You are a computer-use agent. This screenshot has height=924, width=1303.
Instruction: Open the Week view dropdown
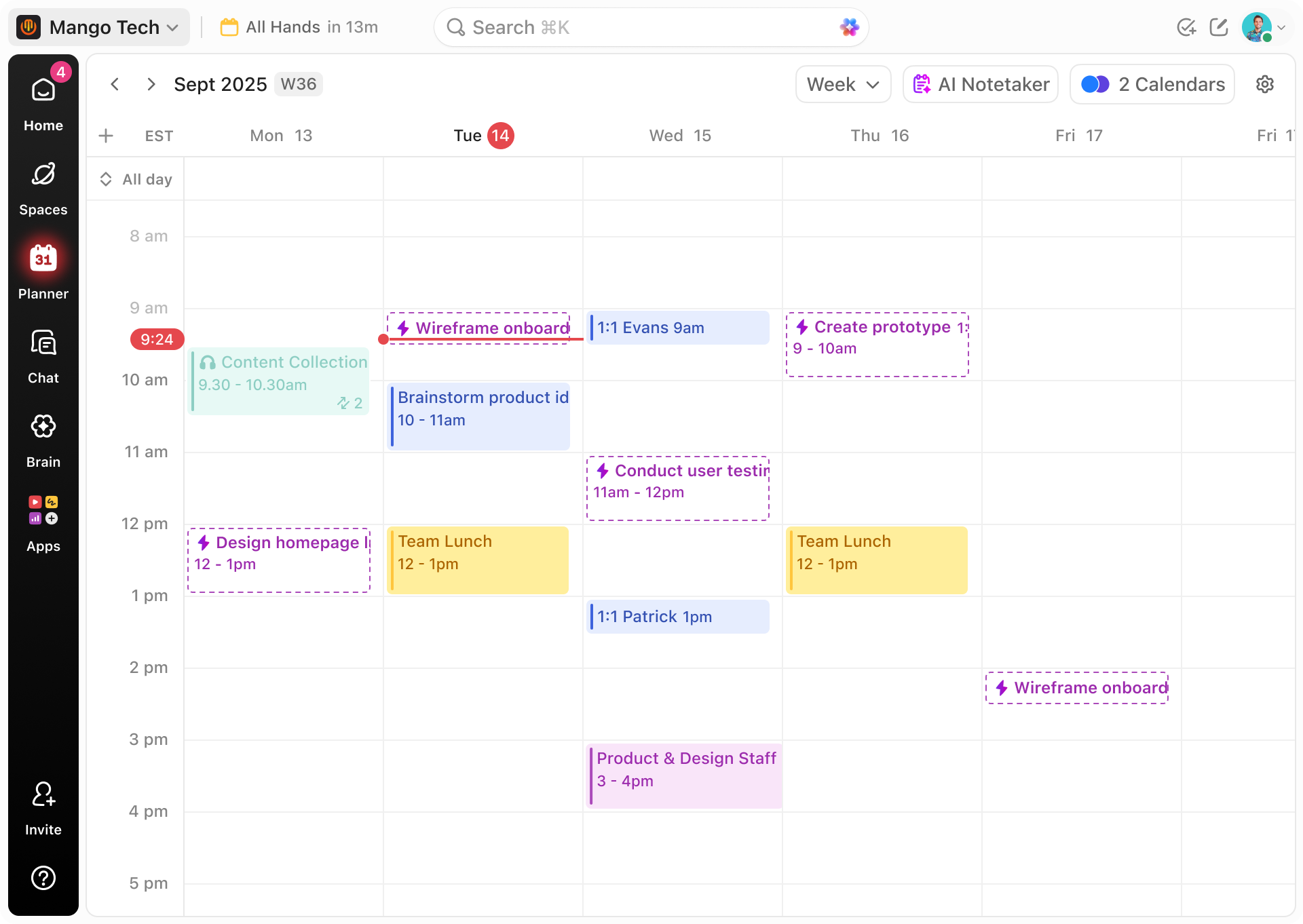click(843, 84)
